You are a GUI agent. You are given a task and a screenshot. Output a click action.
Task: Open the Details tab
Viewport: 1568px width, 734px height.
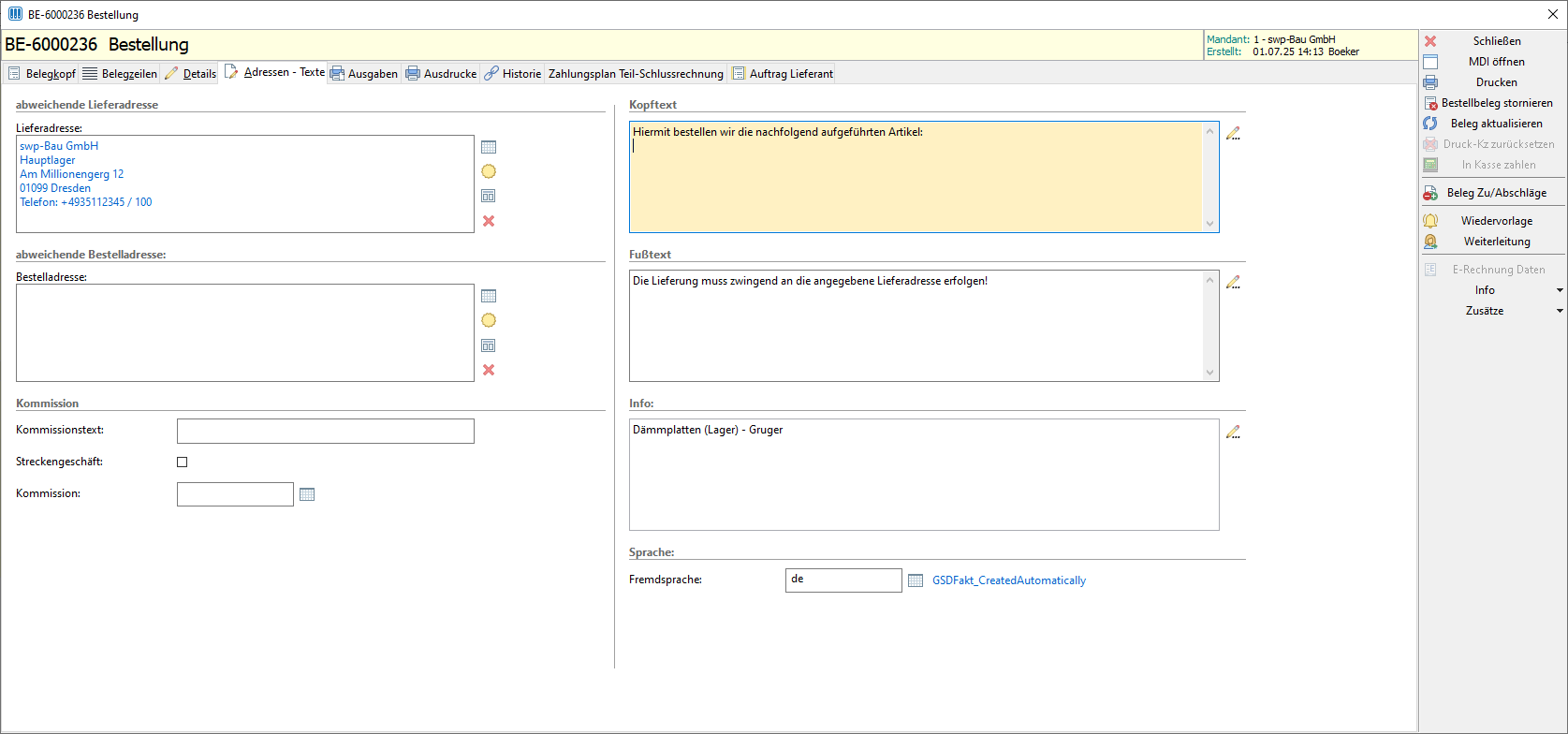[190, 73]
